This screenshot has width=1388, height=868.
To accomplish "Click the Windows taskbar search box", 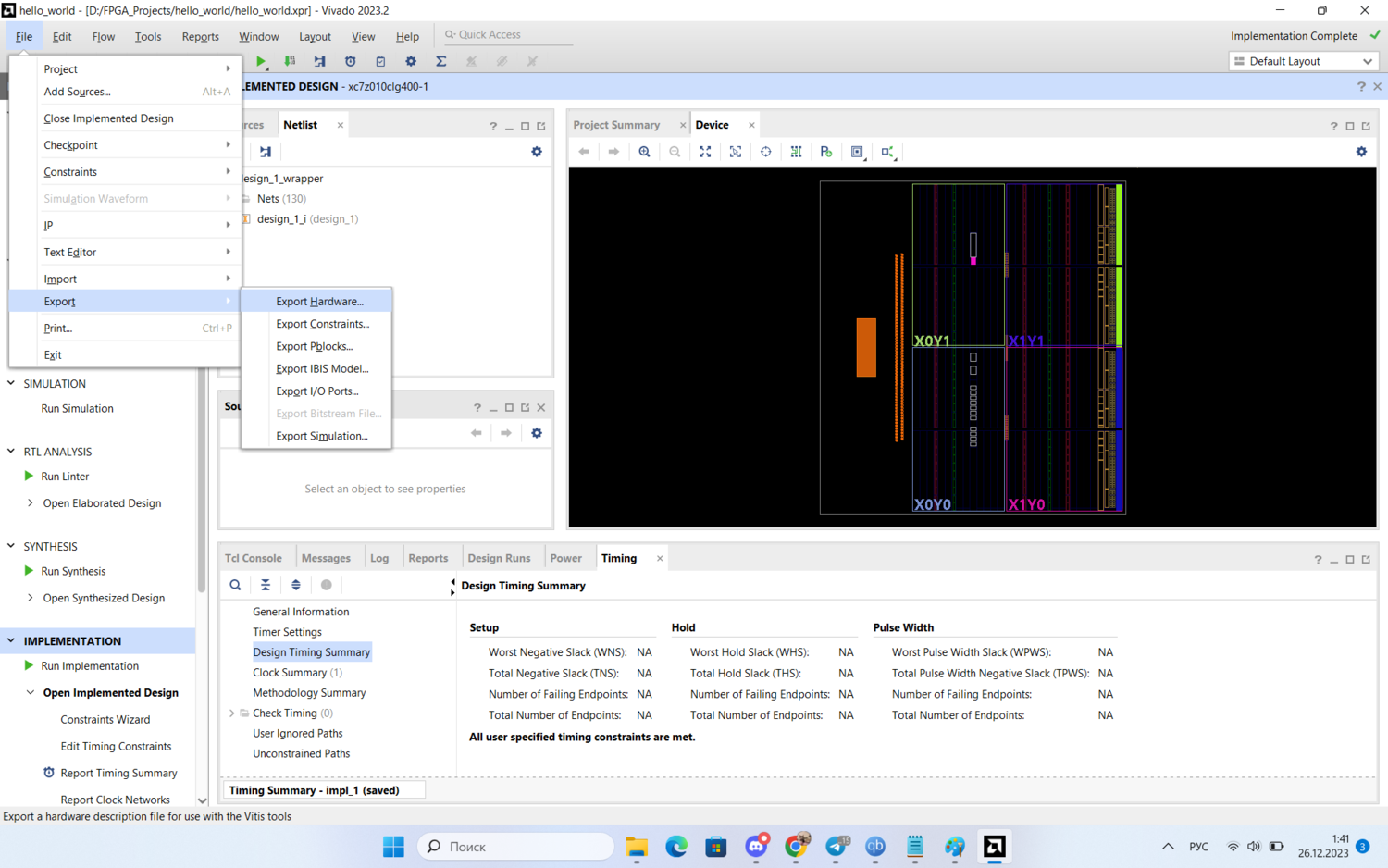I will (x=516, y=847).
